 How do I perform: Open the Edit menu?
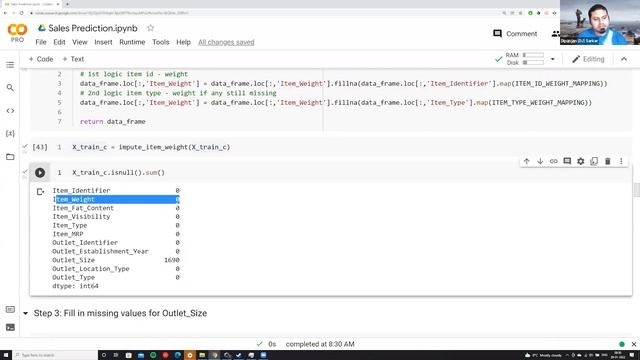click(x=59, y=42)
